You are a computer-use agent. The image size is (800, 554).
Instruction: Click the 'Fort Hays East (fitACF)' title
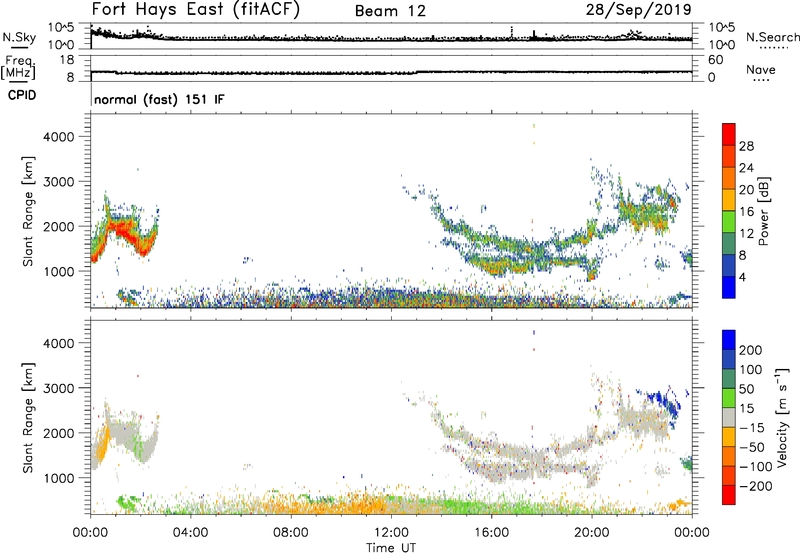tap(195, 9)
